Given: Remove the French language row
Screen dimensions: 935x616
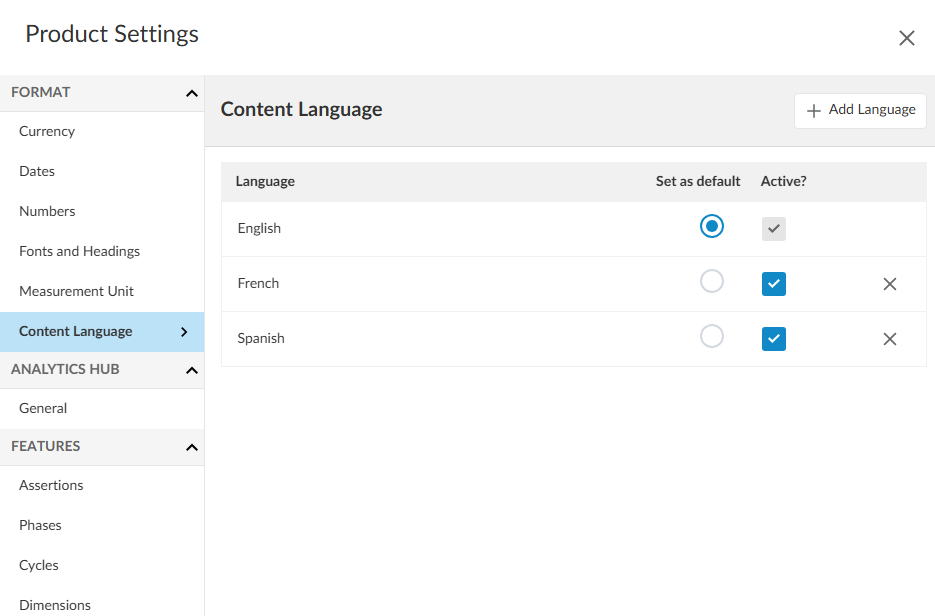Looking at the screenshot, I should 889,283.
